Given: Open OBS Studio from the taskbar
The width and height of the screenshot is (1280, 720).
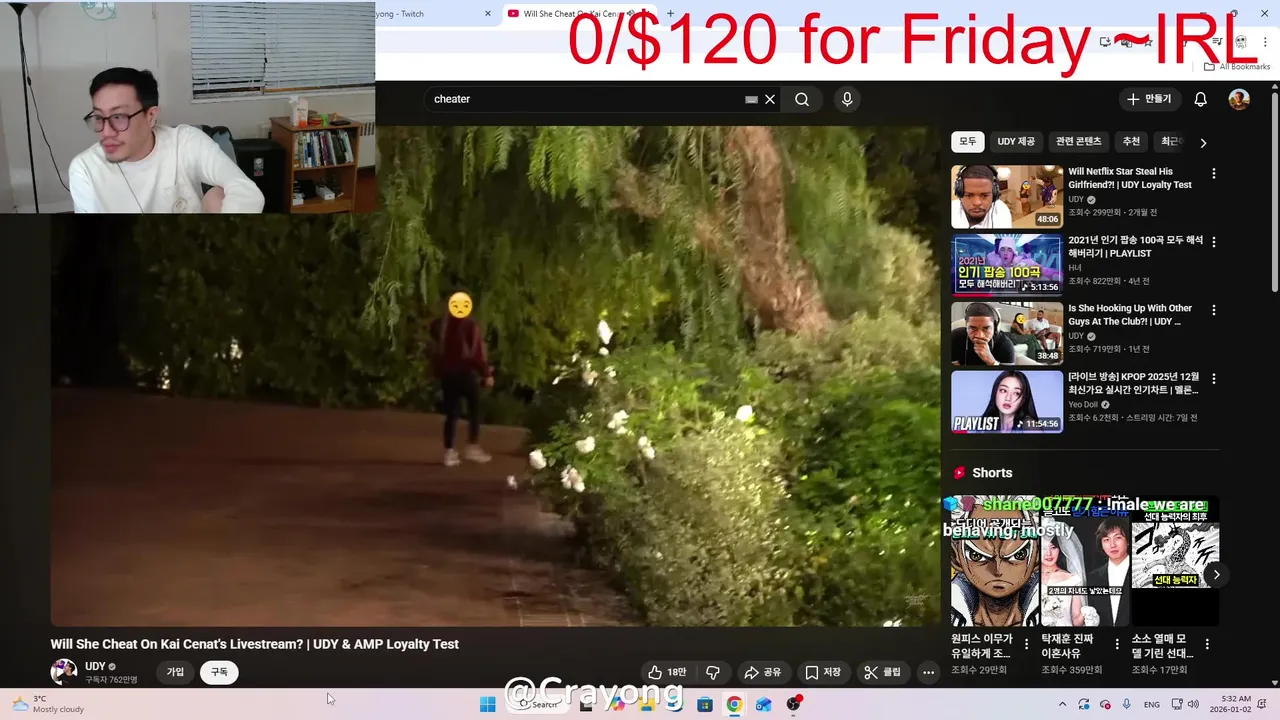Looking at the screenshot, I should [x=794, y=704].
